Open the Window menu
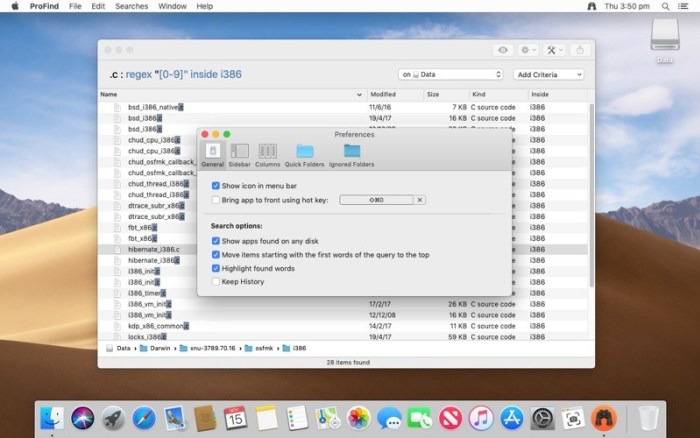The image size is (700, 438). pos(172,6)
